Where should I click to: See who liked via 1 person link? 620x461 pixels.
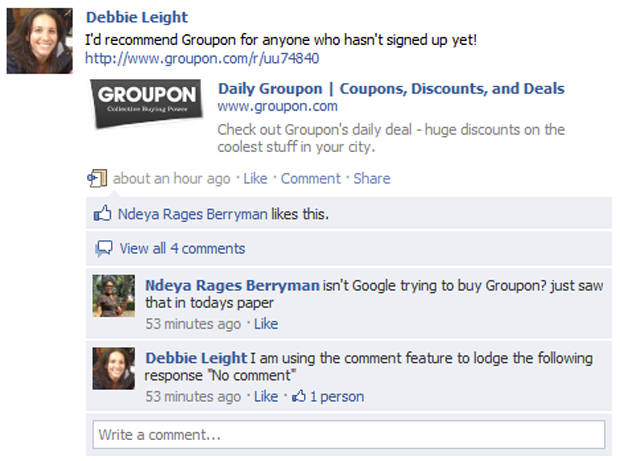[336, 397]
